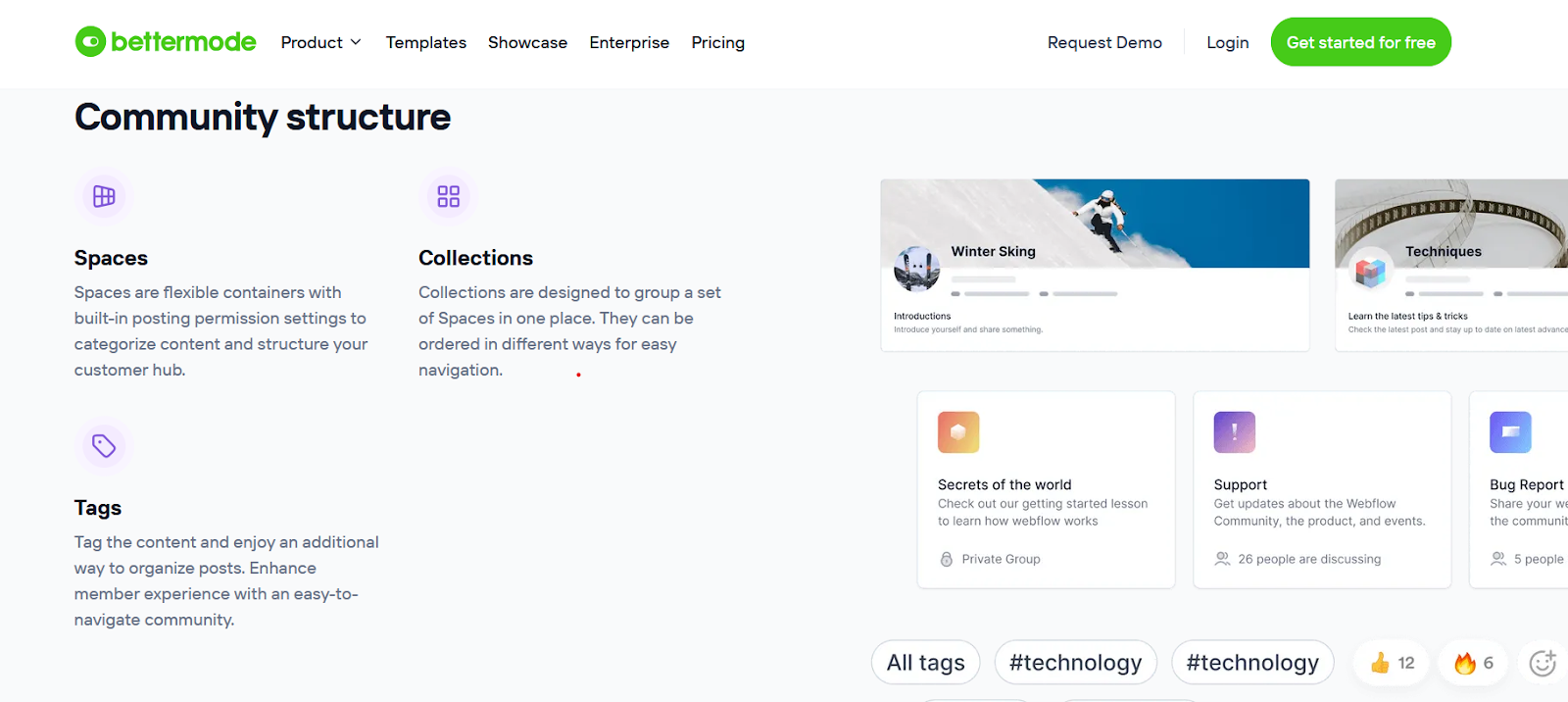This screenshot has width=1568, height=702.
Task: Click the Tags label icon
Action: (x=104, y=446)
